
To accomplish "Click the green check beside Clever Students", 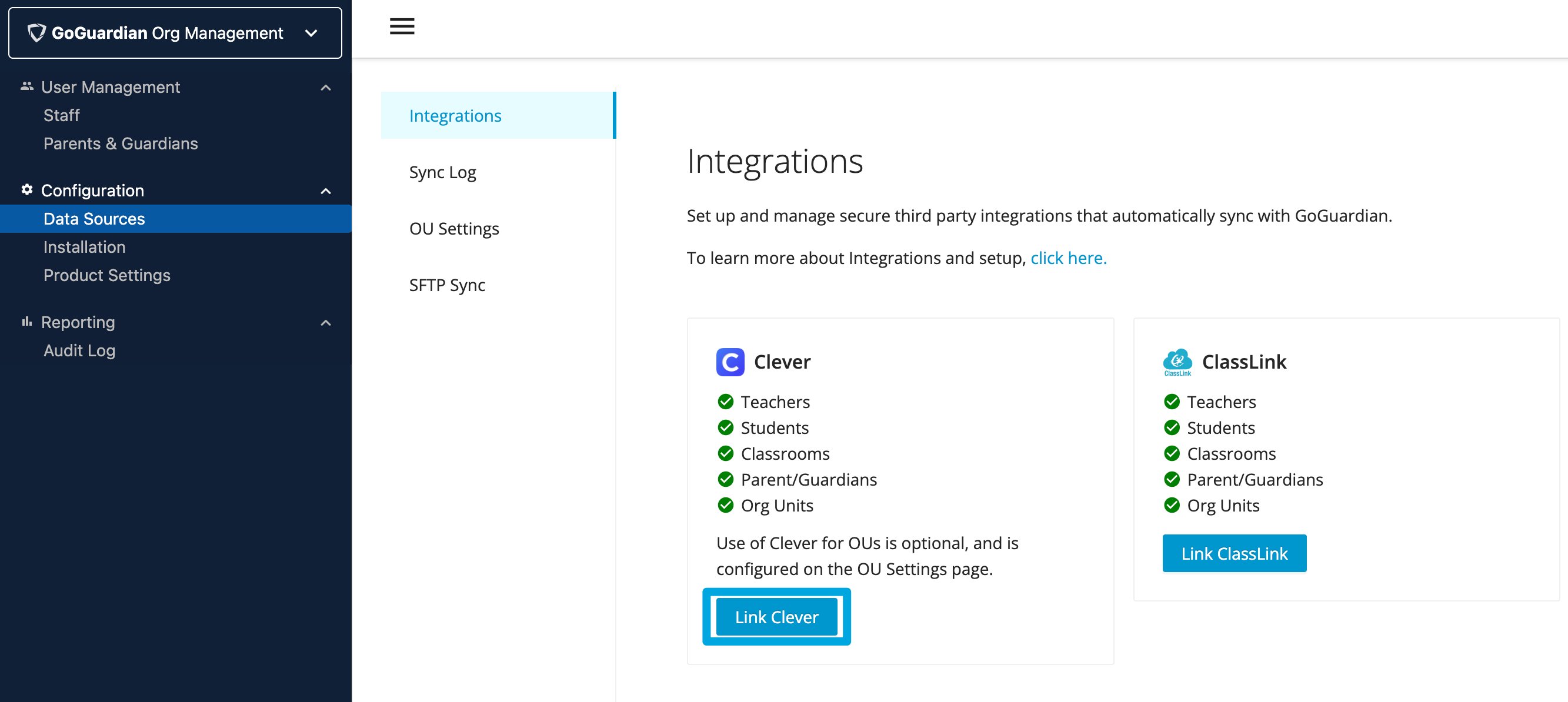I will tap(726, 427).
